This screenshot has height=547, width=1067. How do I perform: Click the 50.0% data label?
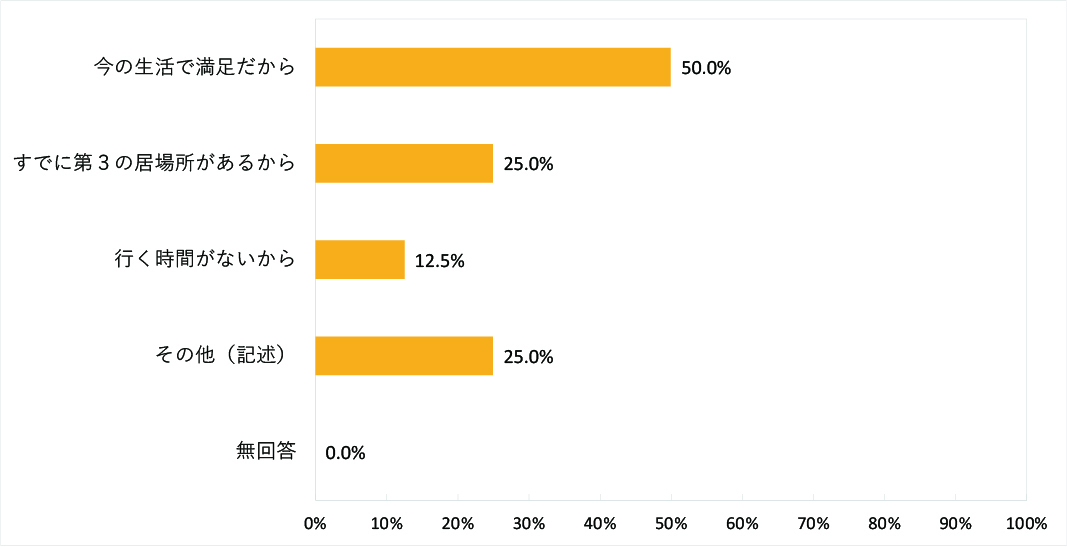click(x=706, y=69)
